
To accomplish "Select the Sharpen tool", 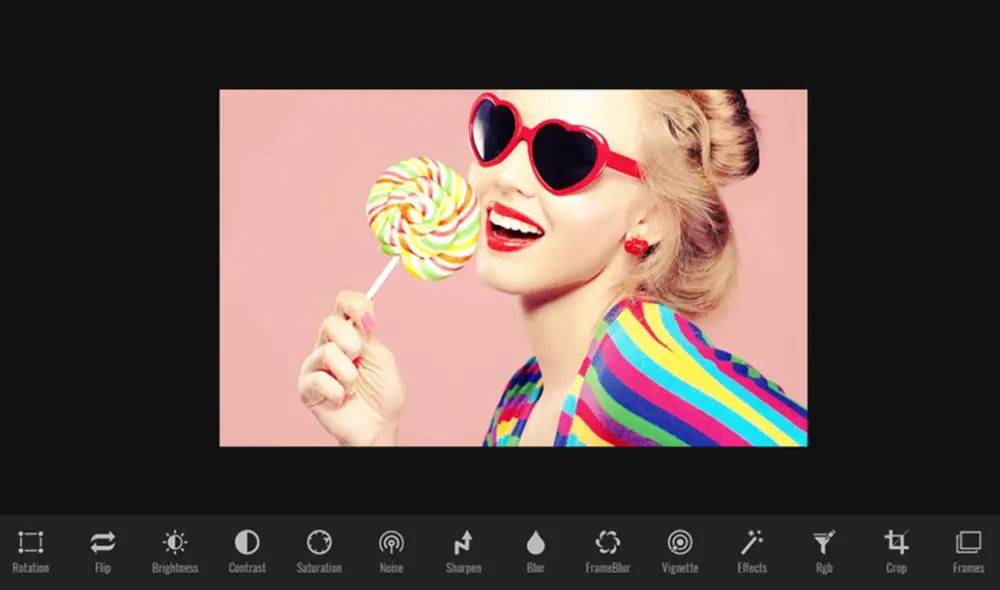I will point(462,543).
